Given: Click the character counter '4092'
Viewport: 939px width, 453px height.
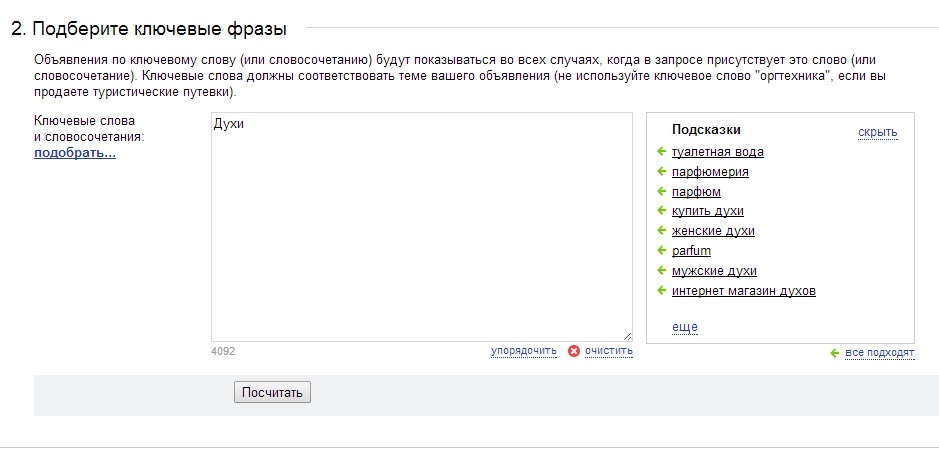Looking at the screenshot, I should click(223, 351).
